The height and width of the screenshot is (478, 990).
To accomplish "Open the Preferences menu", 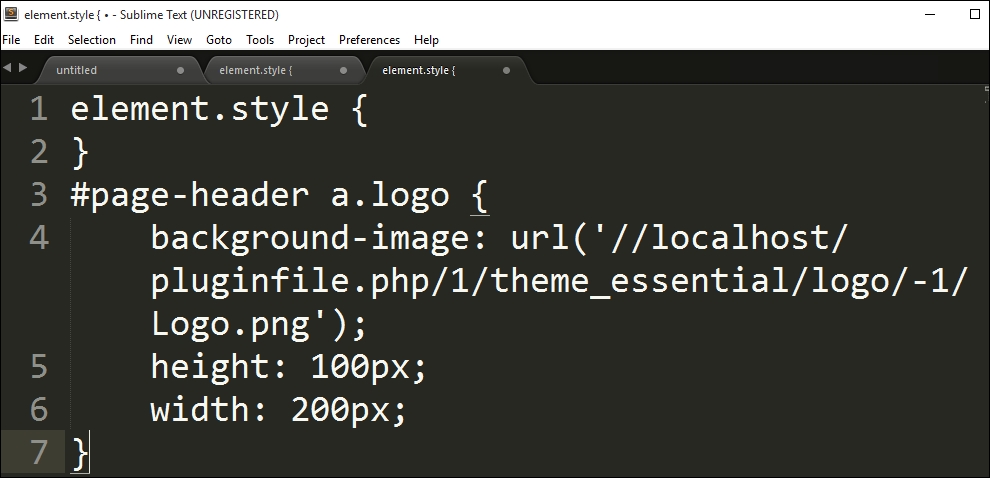I will (x=369, y=40).
